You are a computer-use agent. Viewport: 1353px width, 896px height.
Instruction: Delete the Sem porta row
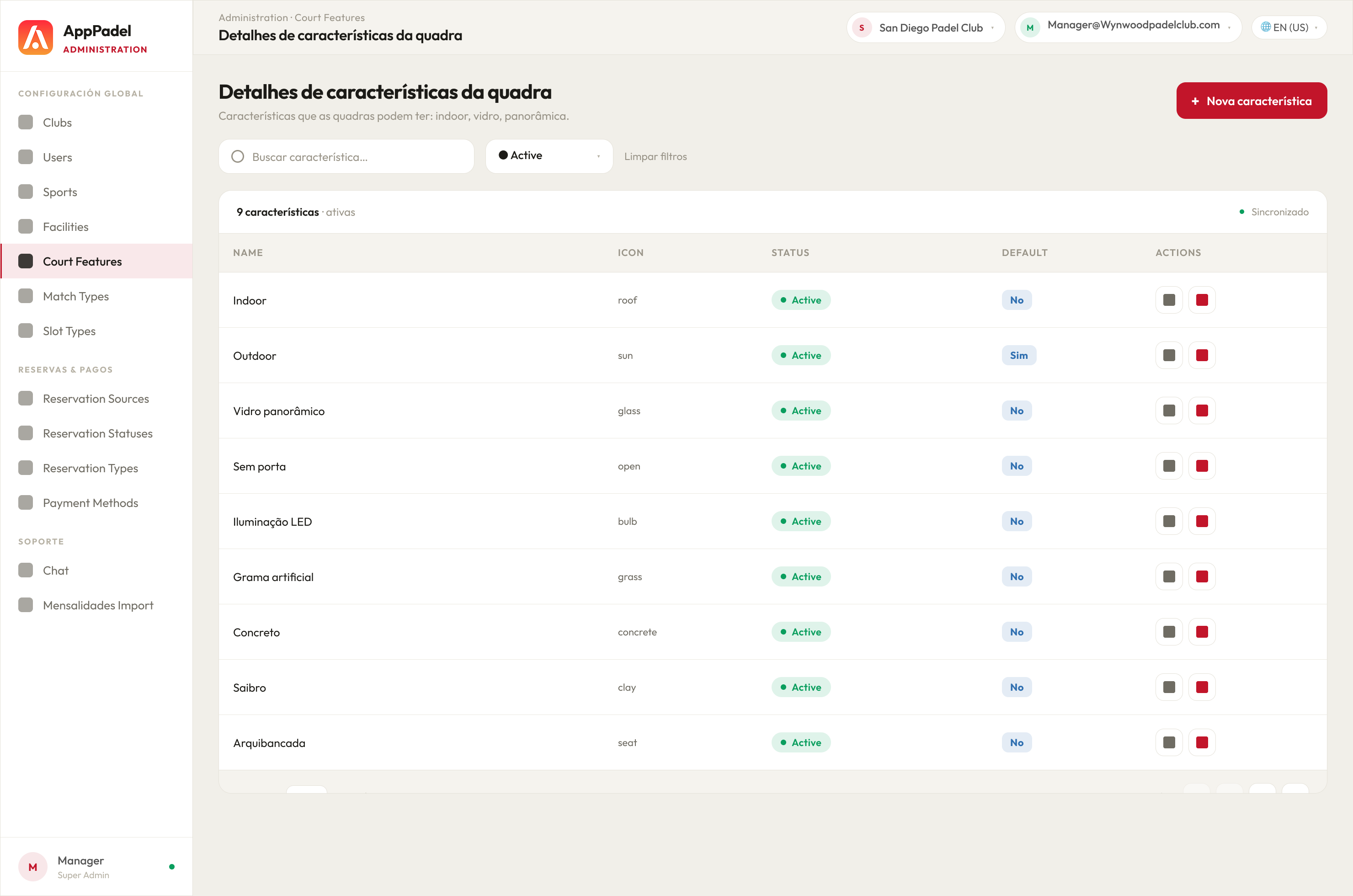point(1202,466)
